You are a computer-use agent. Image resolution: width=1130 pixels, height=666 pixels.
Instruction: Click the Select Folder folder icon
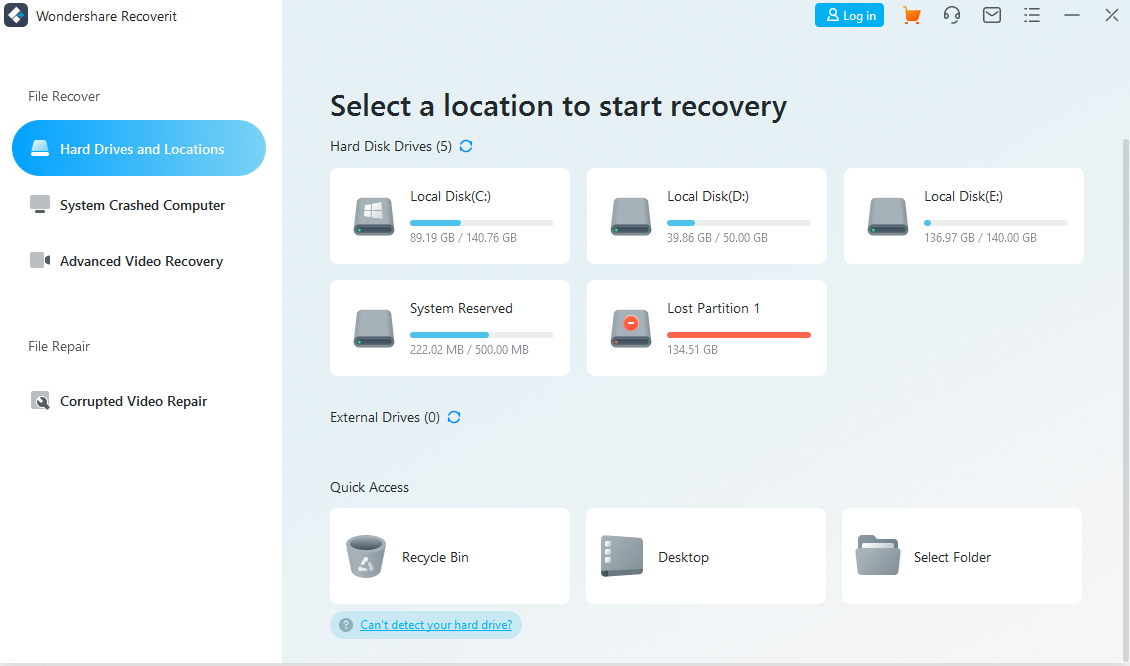pyautogui.click(x=878, y=556)
